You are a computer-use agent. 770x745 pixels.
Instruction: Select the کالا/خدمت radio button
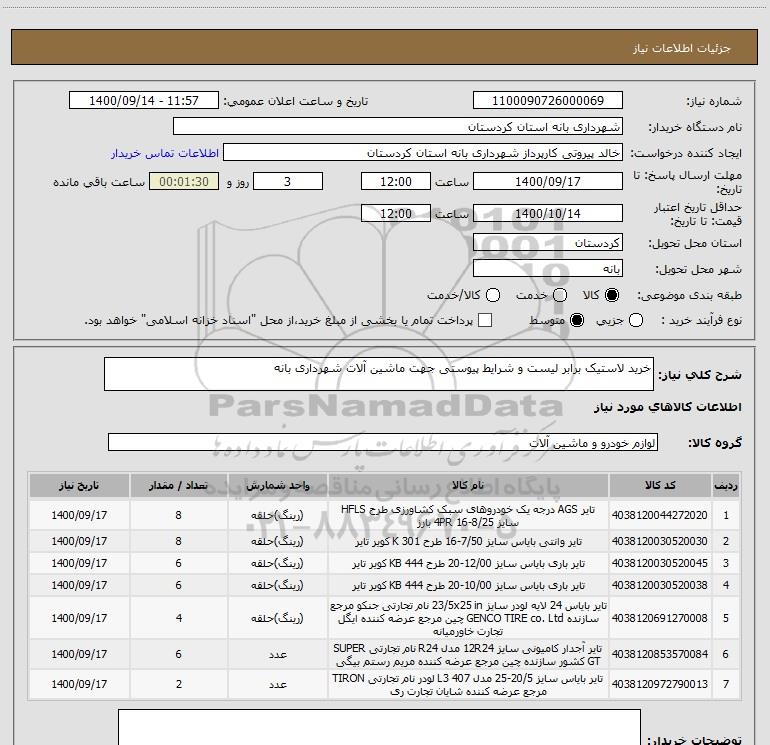[x=493, y=295]
